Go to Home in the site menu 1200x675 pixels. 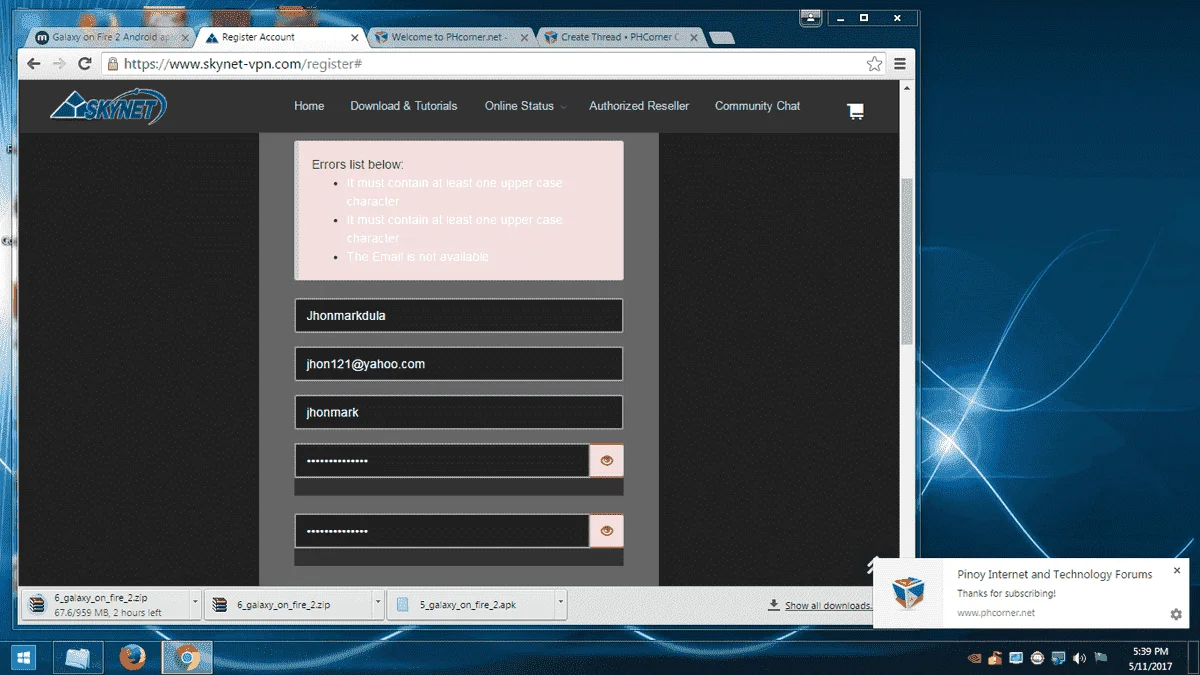coord(309,106)
